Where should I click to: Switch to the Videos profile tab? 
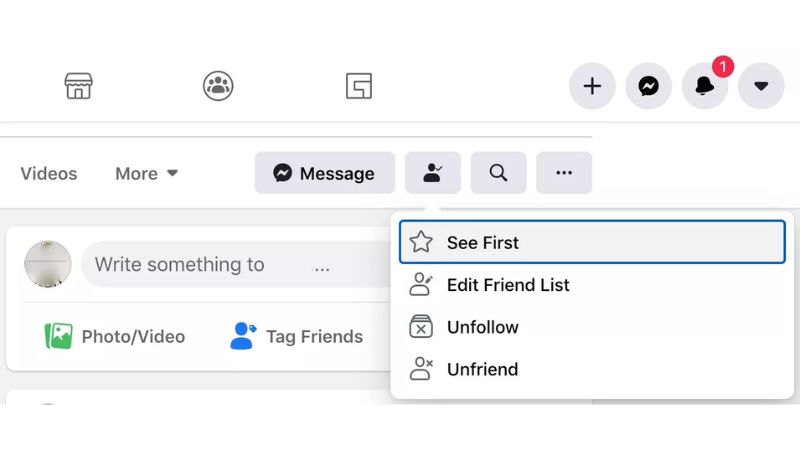(x=48, y=173)
